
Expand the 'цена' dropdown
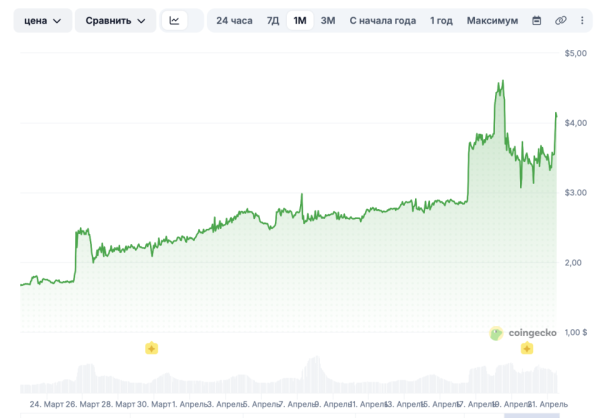click(42, 20)
